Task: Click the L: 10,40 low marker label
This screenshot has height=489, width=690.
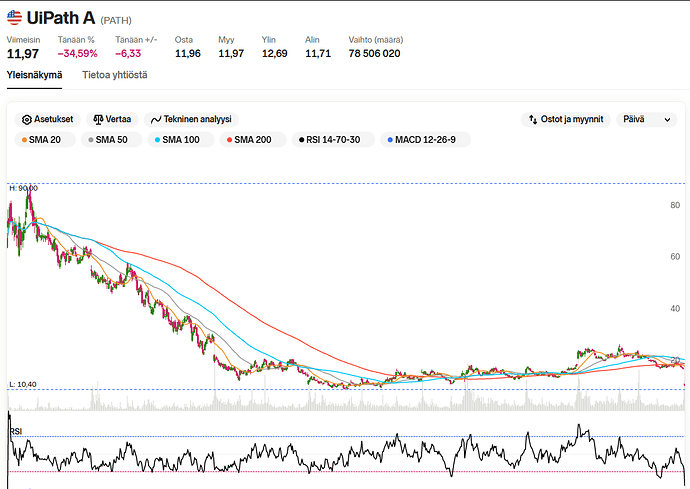Action: [x=23, y=385]
